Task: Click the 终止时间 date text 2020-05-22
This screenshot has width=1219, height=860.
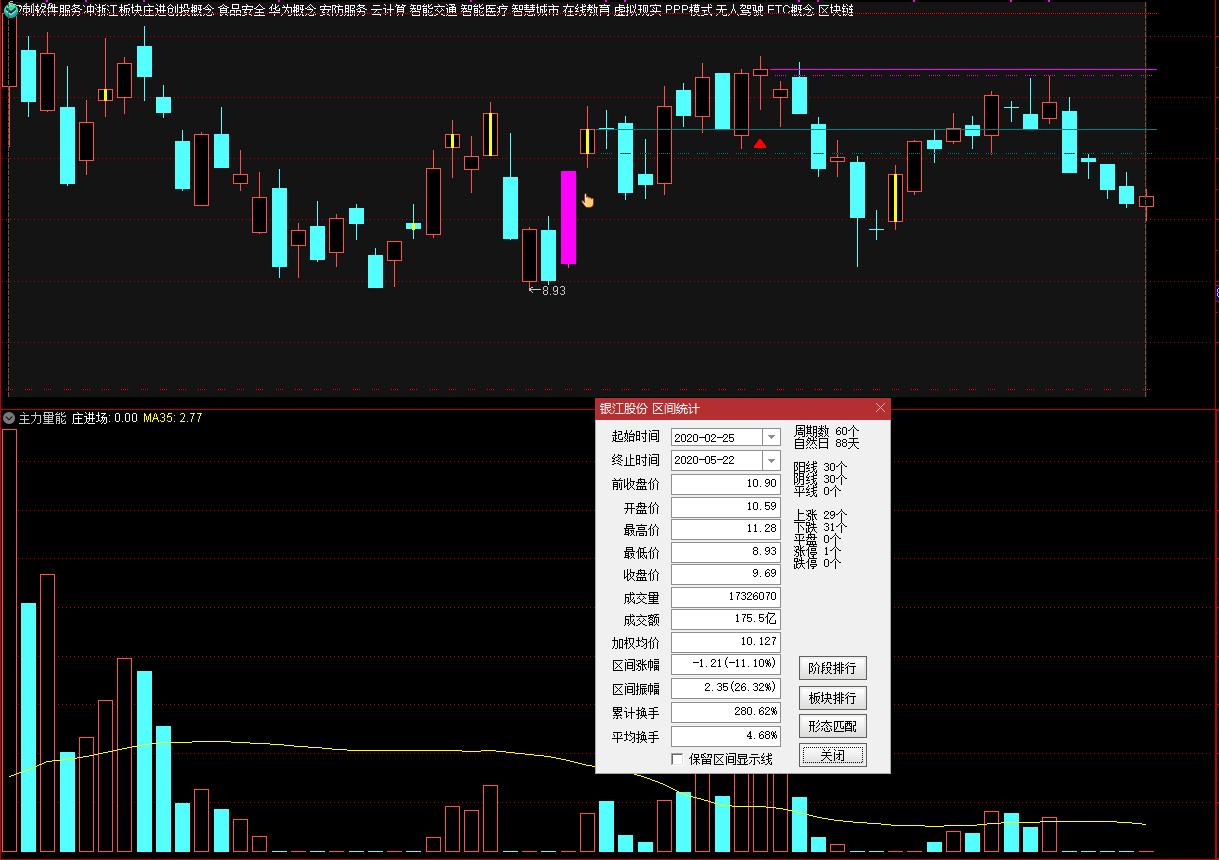Action: [704, 461]
